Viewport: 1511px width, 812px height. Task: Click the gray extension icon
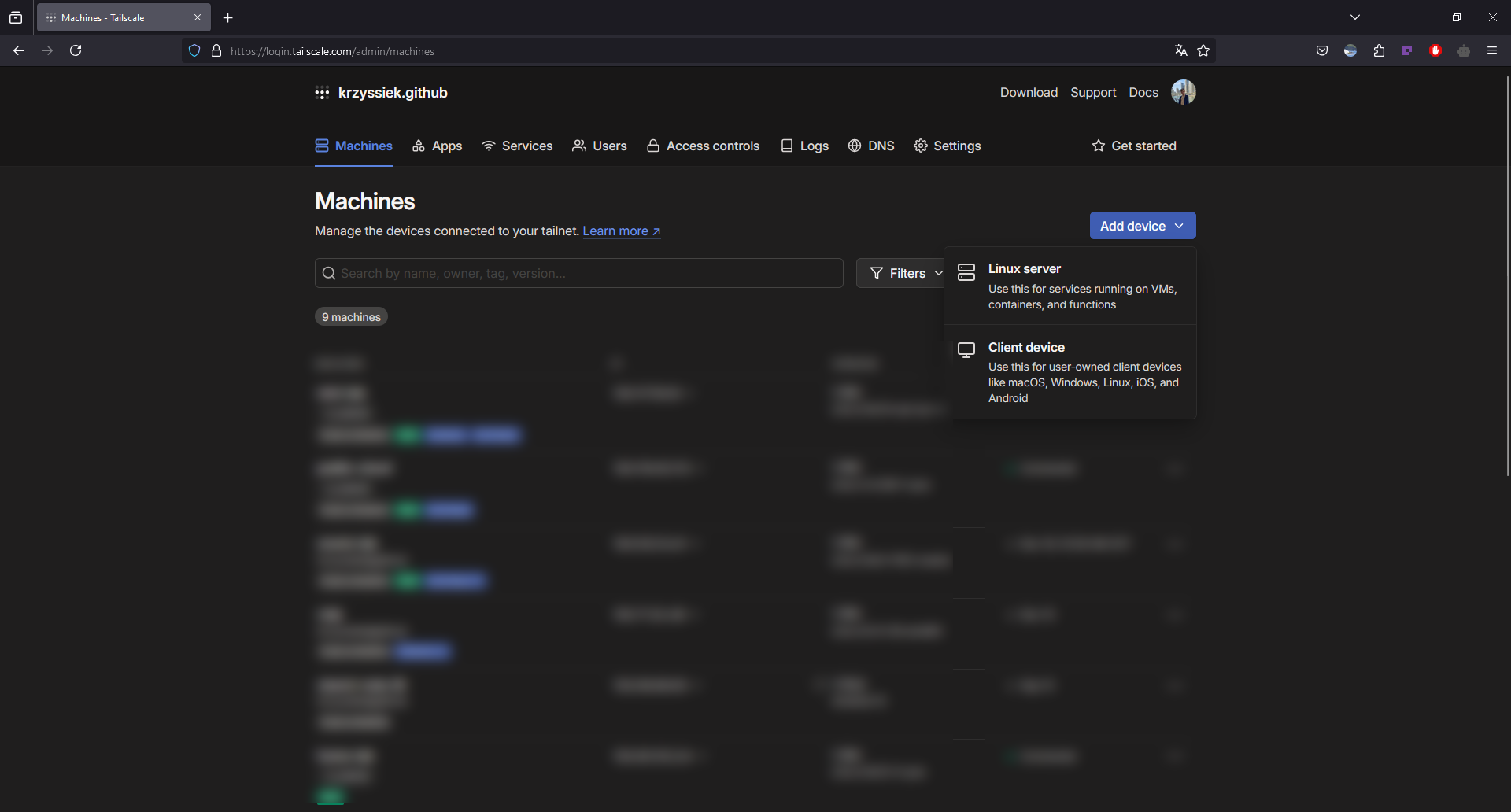(x=1464, y=50)
